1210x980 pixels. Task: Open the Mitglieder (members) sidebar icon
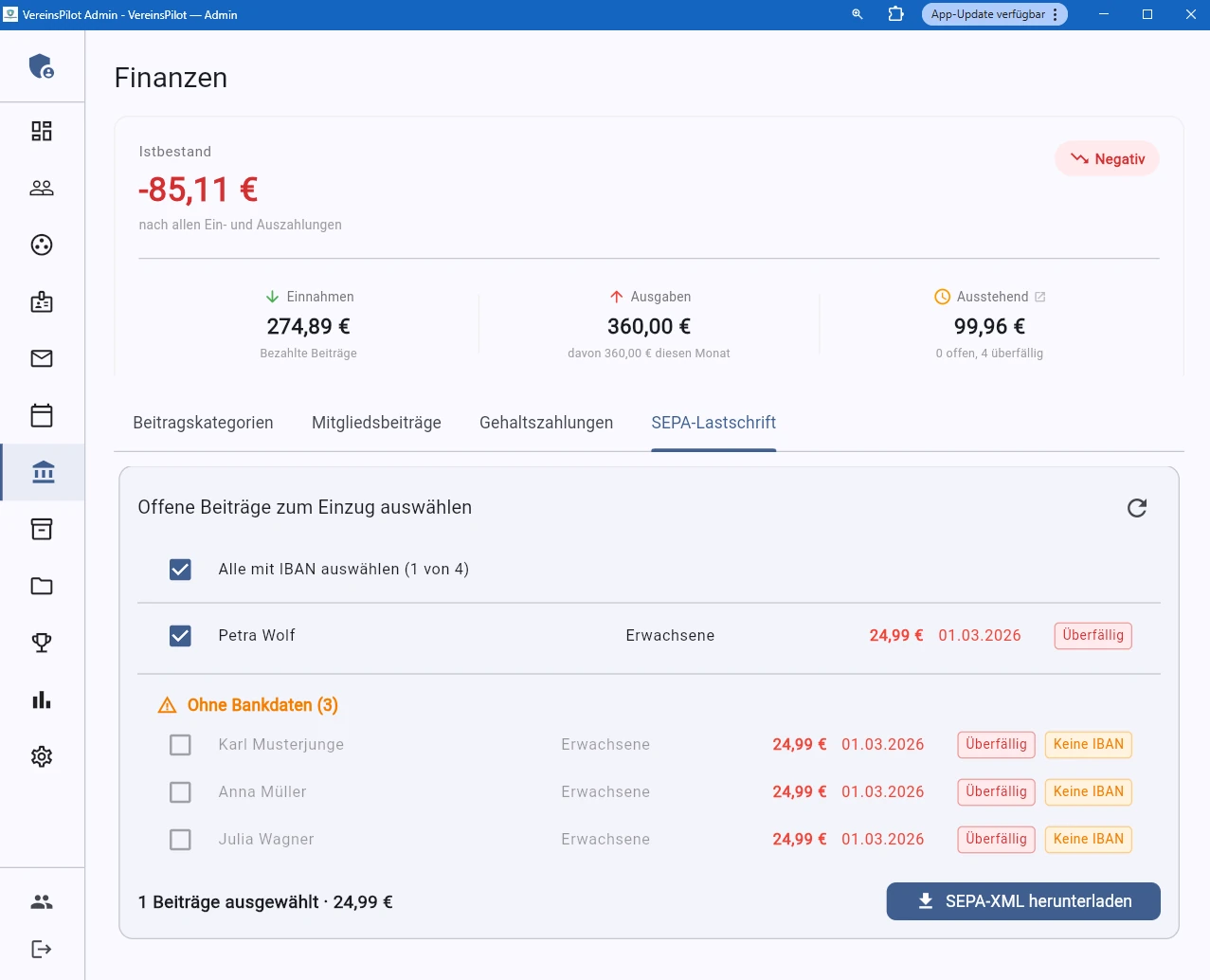(x=41, y=187)
